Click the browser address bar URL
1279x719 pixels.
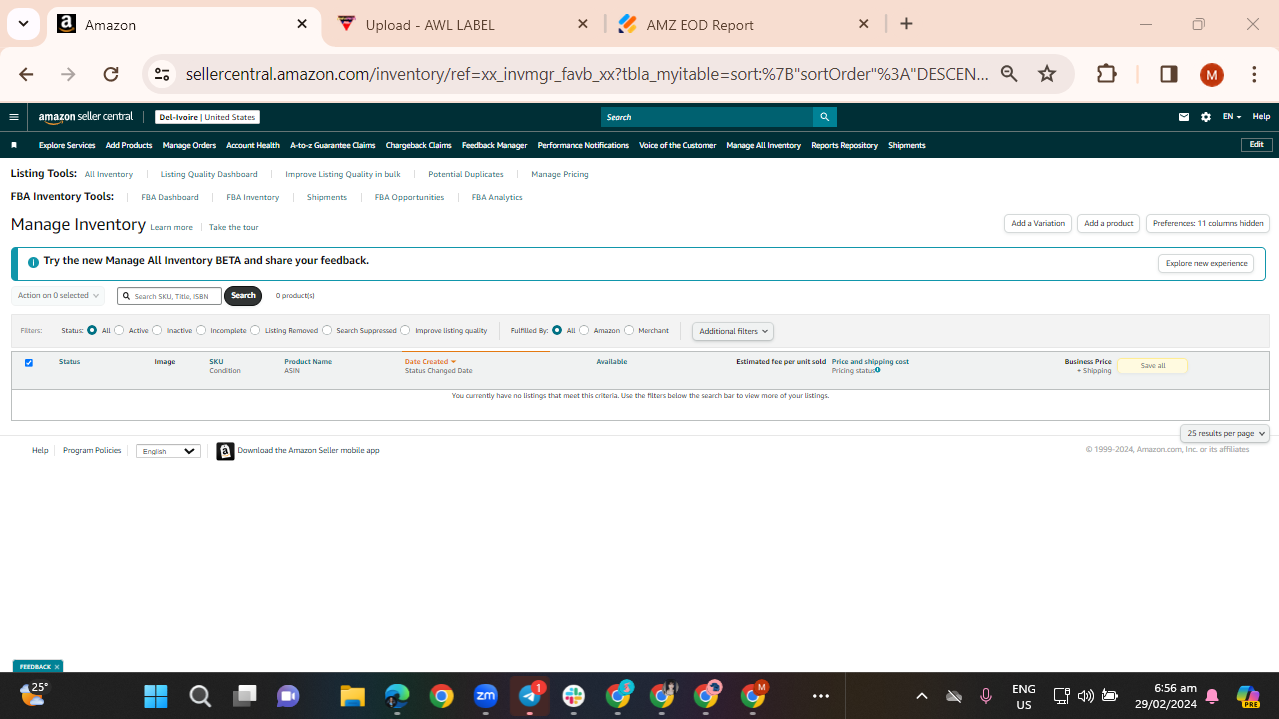click(587, 74)
